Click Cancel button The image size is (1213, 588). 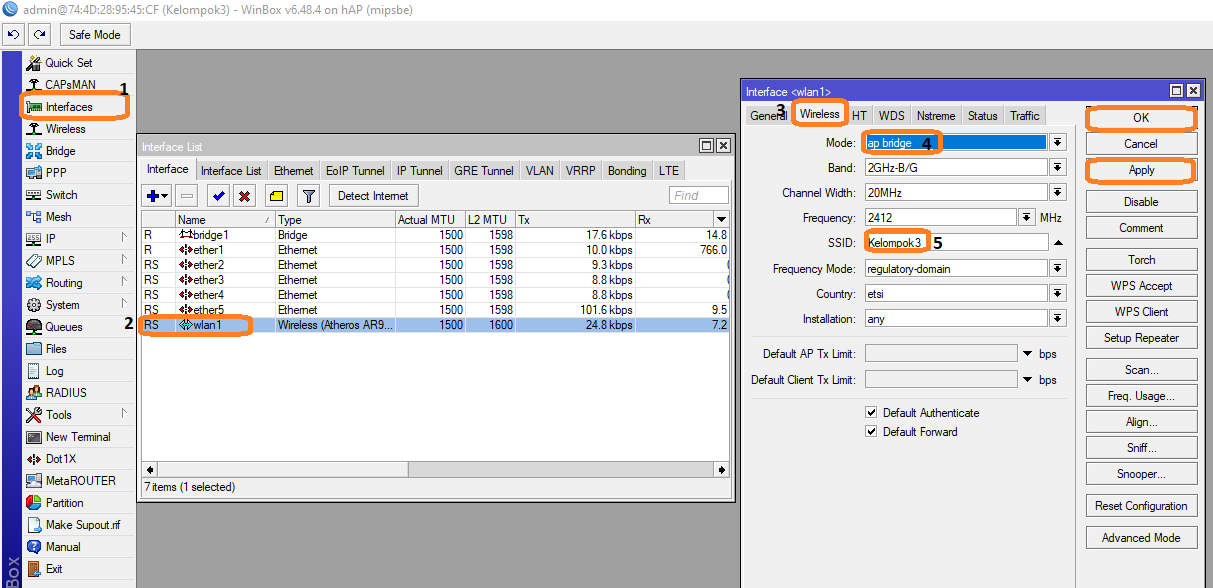point(1141,144)
